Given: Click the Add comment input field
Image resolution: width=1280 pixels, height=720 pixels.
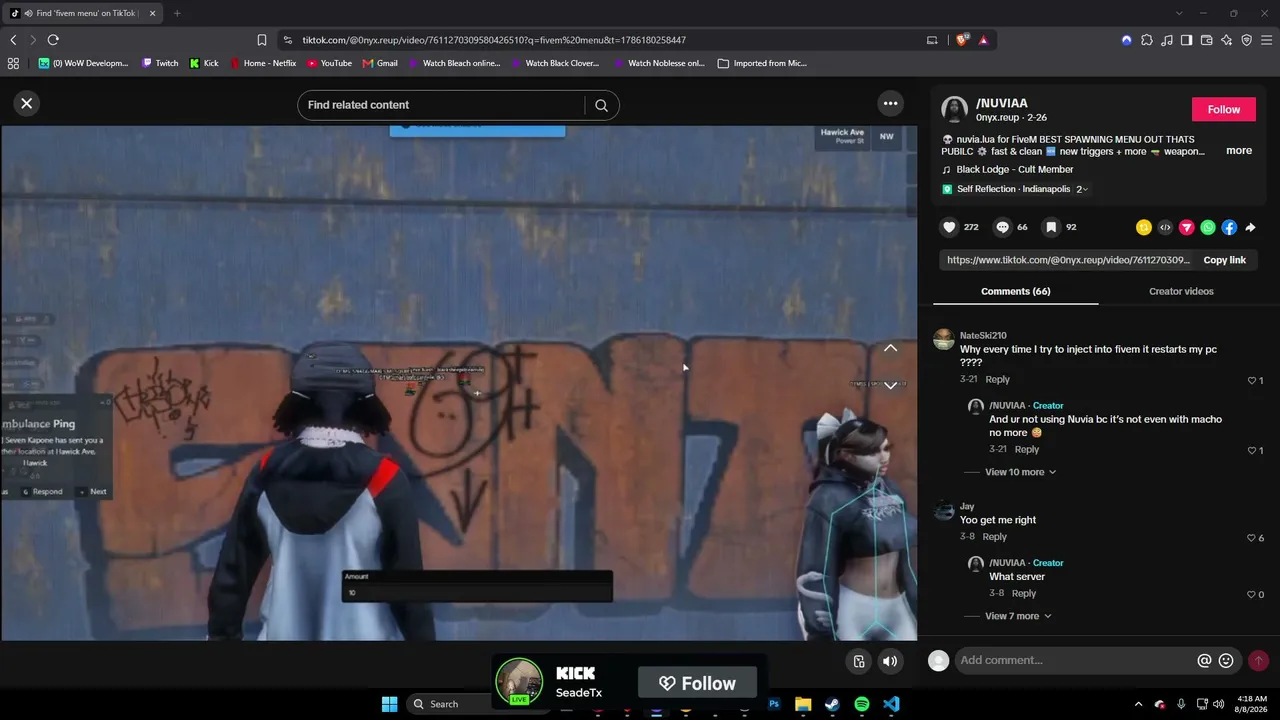Looking at the screenshot, I should 1074,660.
